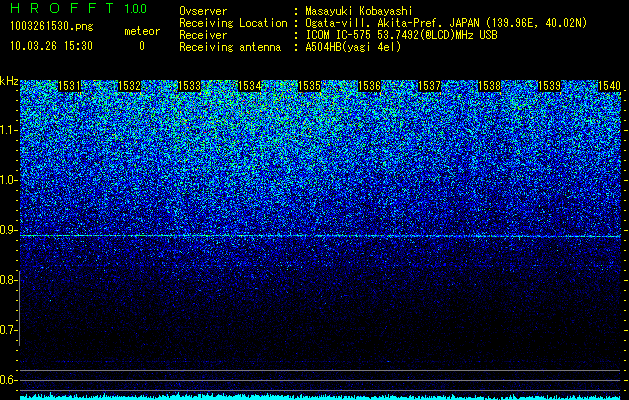Click the meteor label
This screenshot has width=629, height=400.
pyautogui.click(x=142, y=31)
